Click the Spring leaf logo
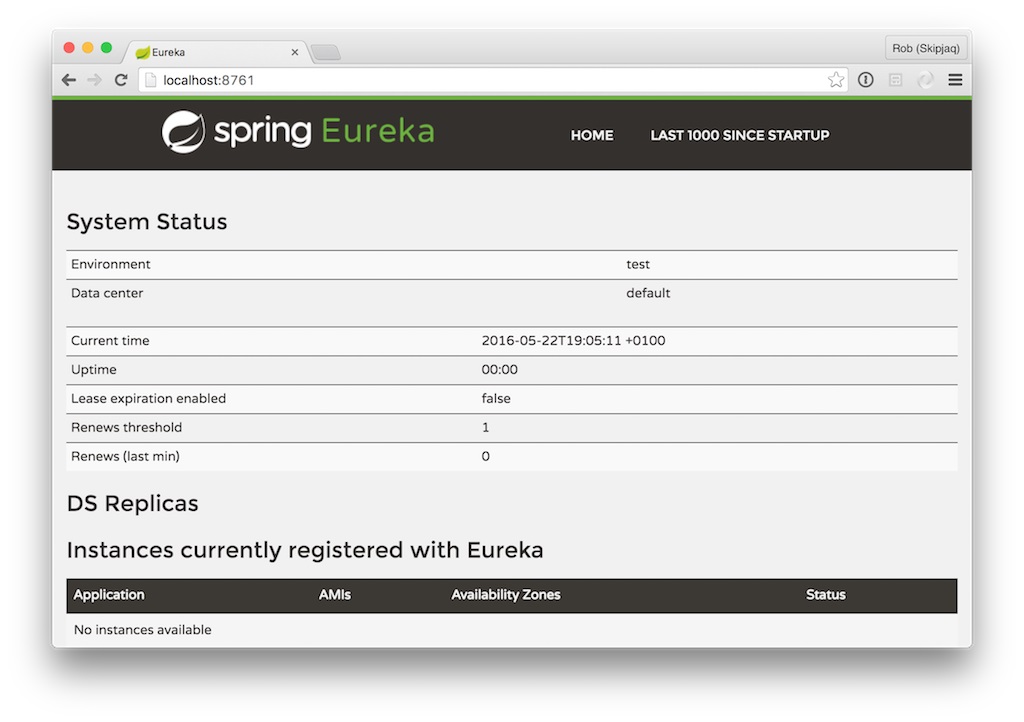The width and height of the screenshot is (1024, 722). [184, 132]
